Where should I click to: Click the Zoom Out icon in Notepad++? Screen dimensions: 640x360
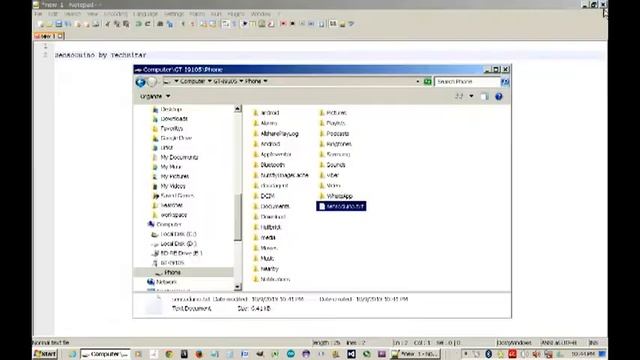coord(193,24)
